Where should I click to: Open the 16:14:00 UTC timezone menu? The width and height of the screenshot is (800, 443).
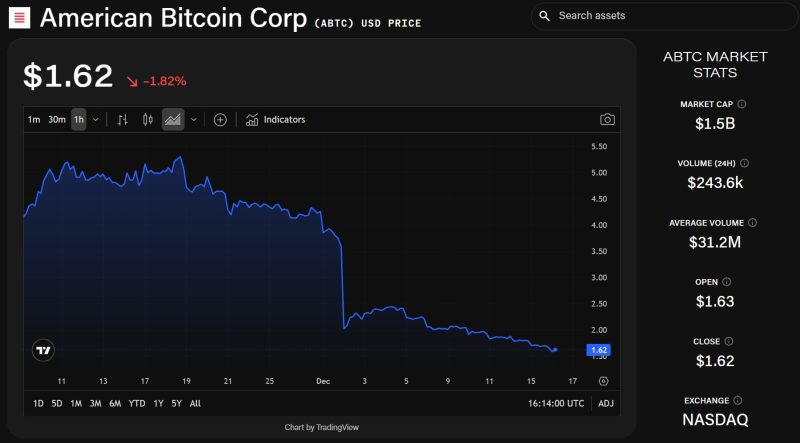coord(557,403)
